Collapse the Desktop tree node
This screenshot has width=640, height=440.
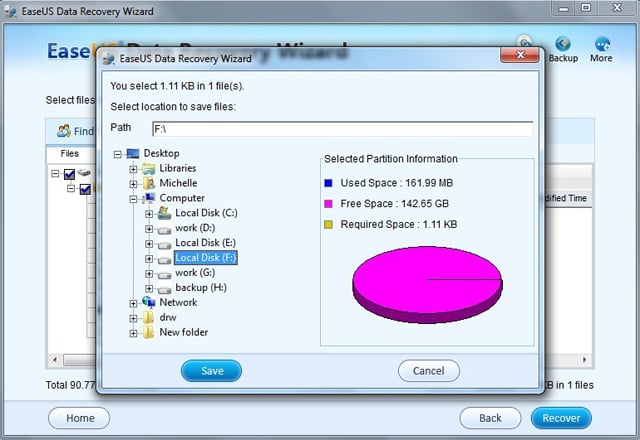click(118, 154)
